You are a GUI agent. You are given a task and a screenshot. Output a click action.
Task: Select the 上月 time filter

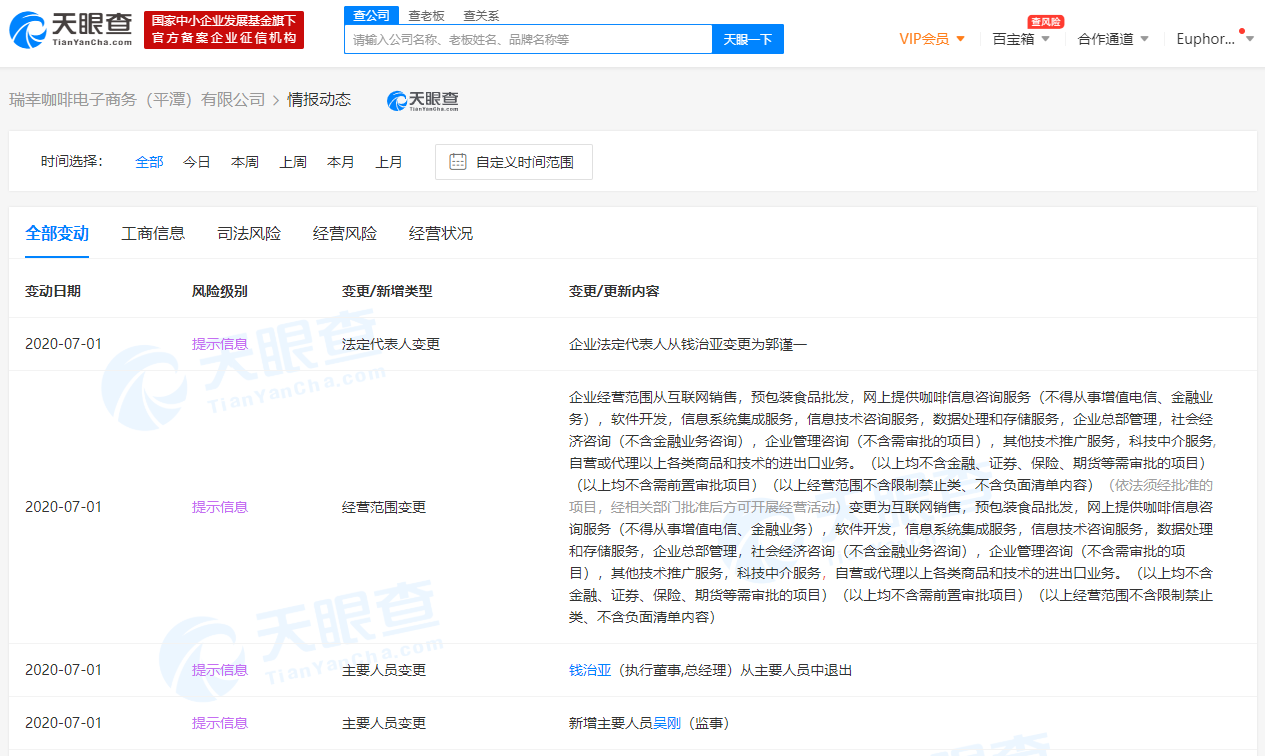point(389,162)
